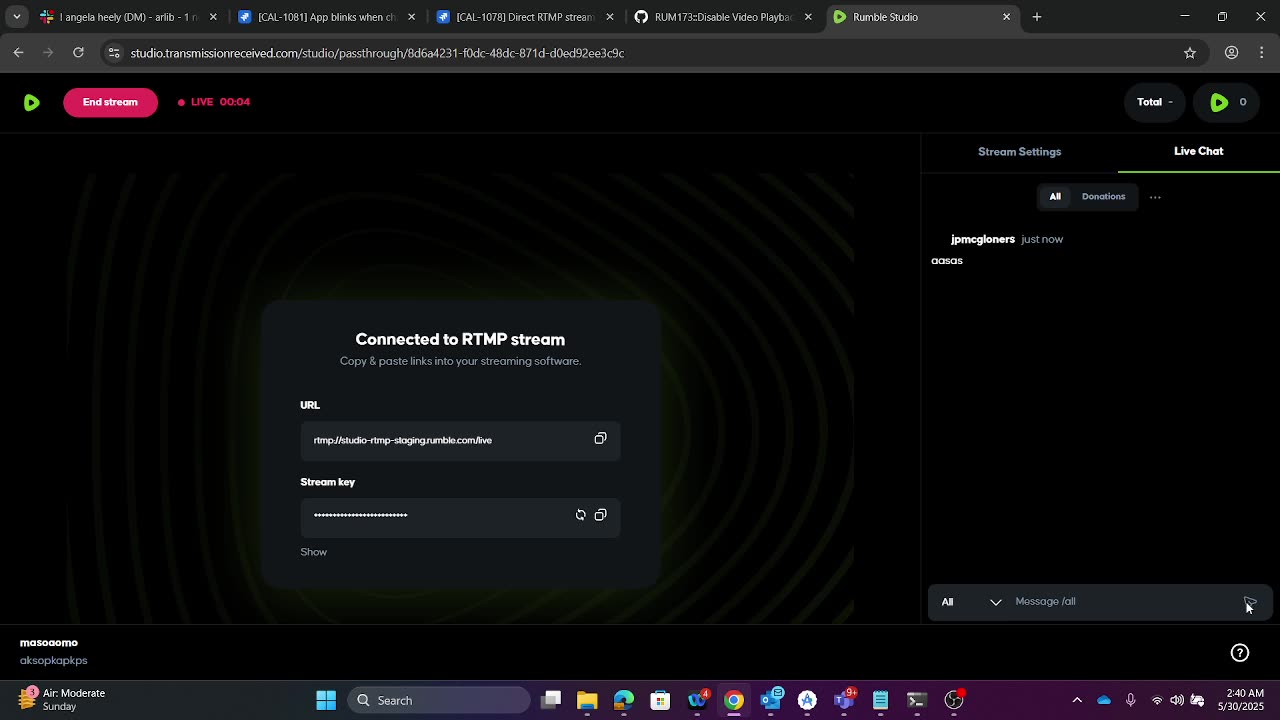Close the CAL-1081 tab
This screenshot has width=1280, height=720.
(411, 17)
